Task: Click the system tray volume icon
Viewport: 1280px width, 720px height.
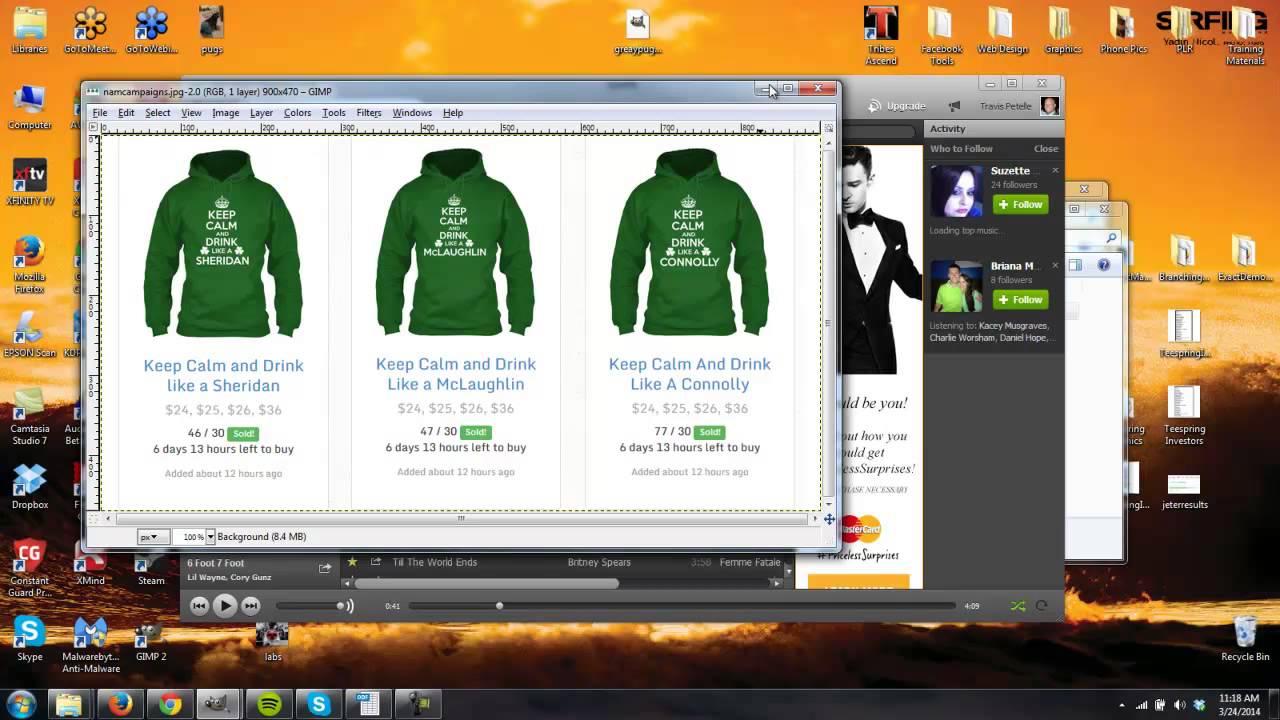Action: (x=1179, y=705)
